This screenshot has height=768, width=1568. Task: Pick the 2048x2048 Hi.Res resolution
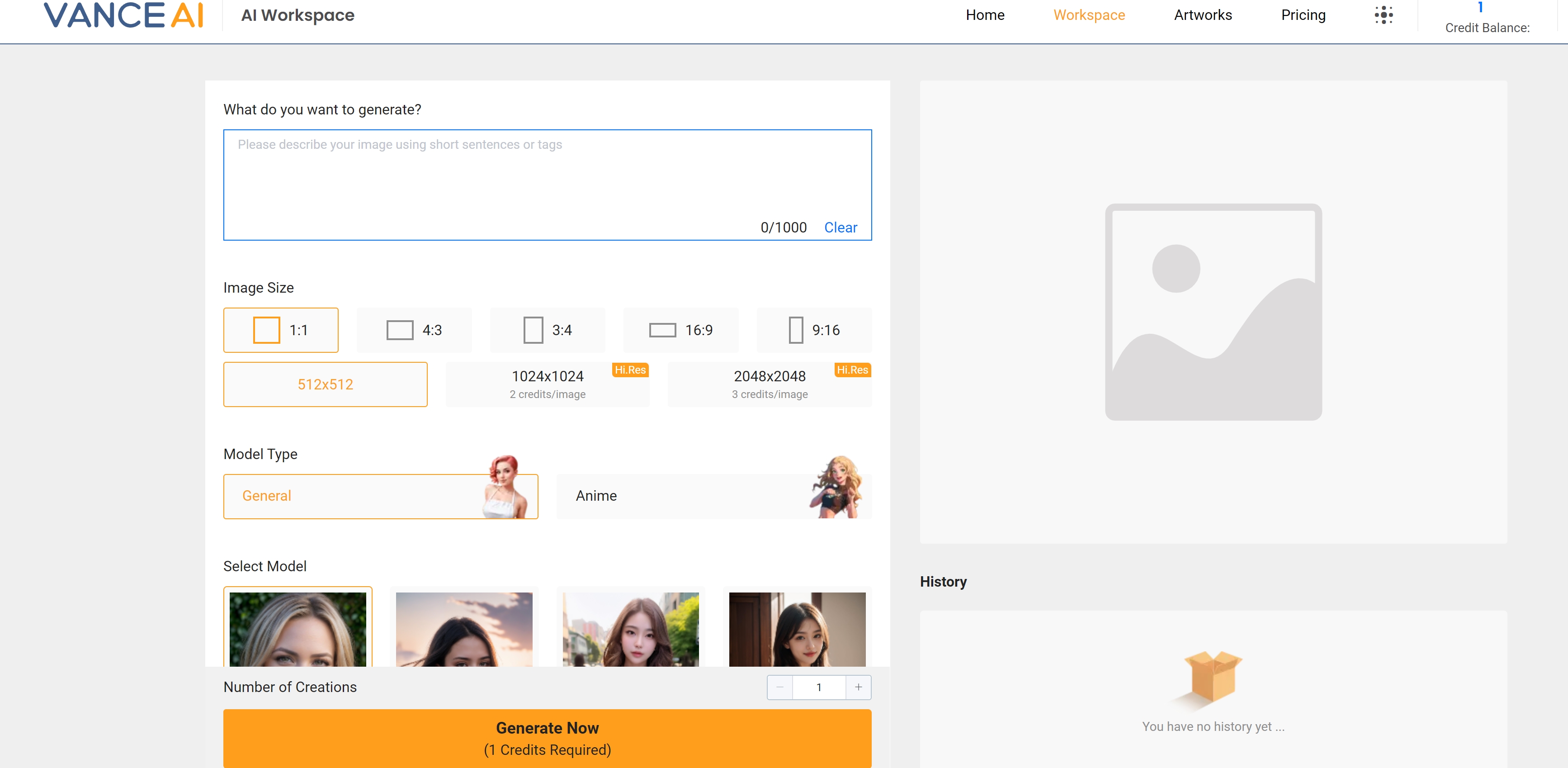(x=770, y=384)
